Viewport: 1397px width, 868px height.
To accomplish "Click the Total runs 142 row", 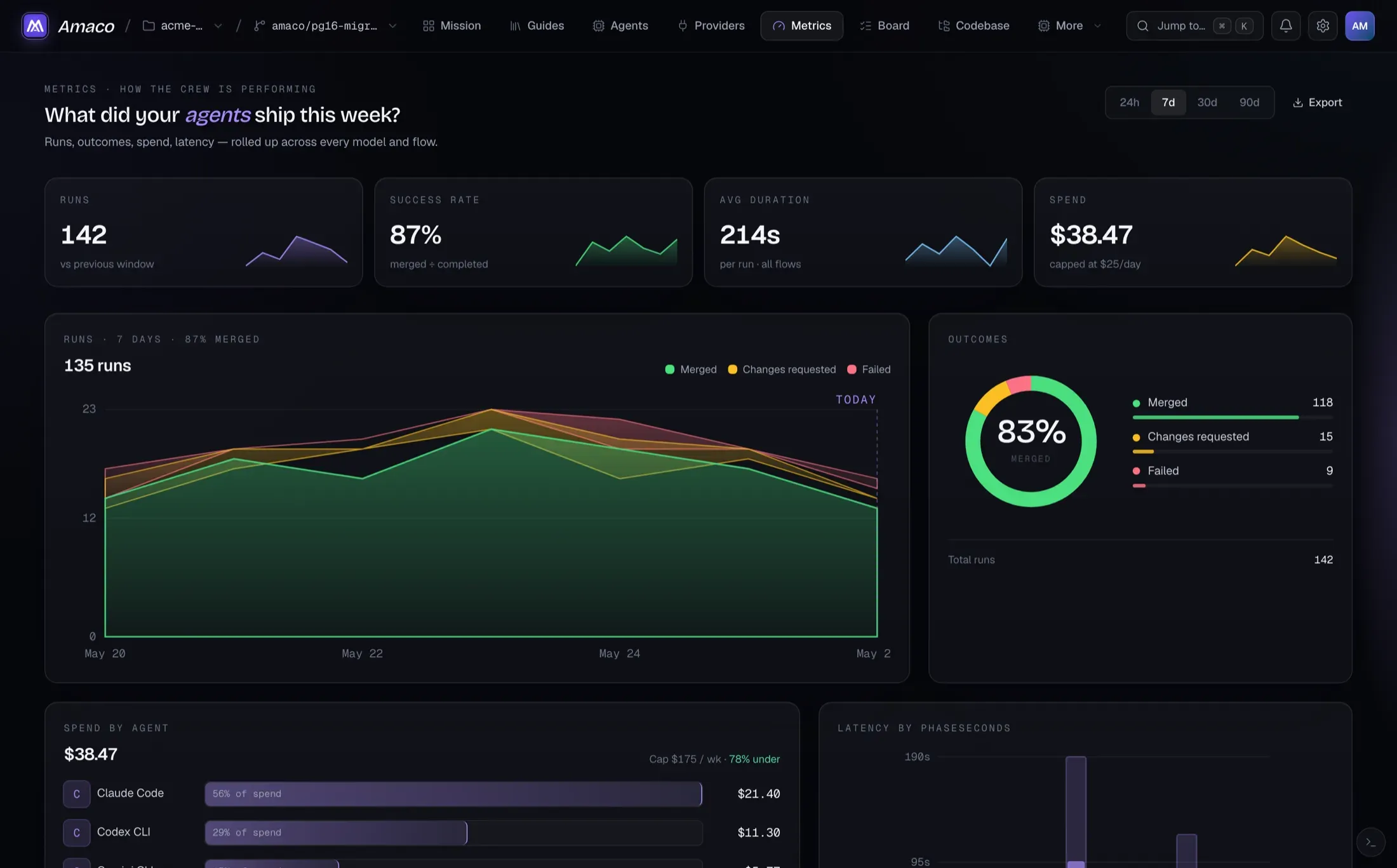I will (x=1140, y=560).
